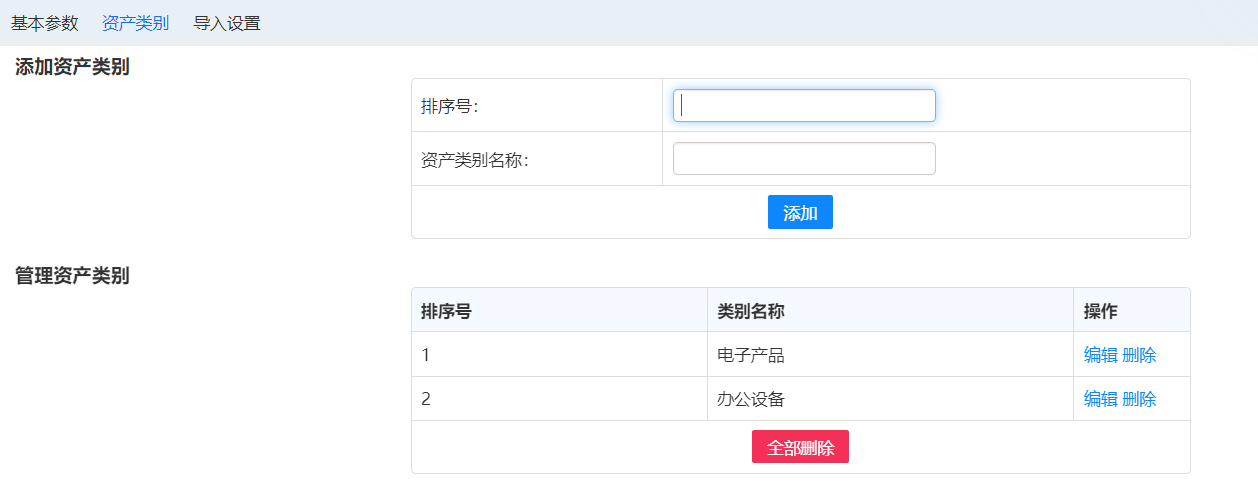
Task: Open the 基本参数 tab
Action: (x=44, y=23)
